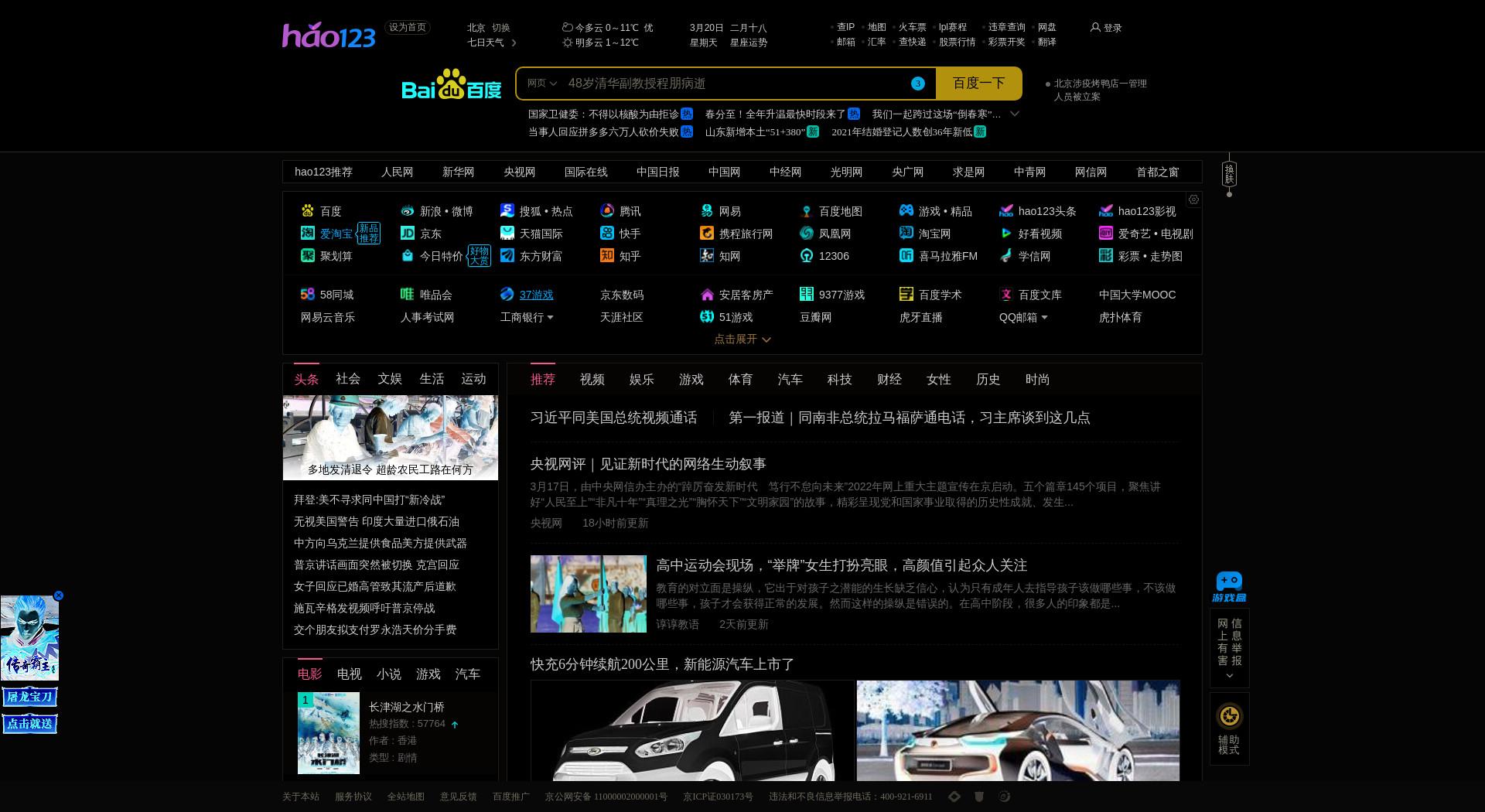The height and width of the screenshot is (812, 1485).
Task: Open the 网页 search type dropdown
Action: [541, 84]
